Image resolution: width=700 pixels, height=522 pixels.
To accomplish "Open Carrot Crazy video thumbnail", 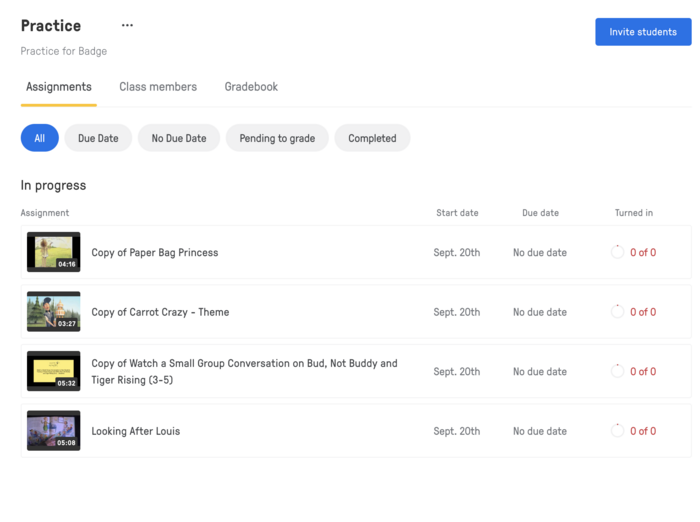I will [54, 312].
